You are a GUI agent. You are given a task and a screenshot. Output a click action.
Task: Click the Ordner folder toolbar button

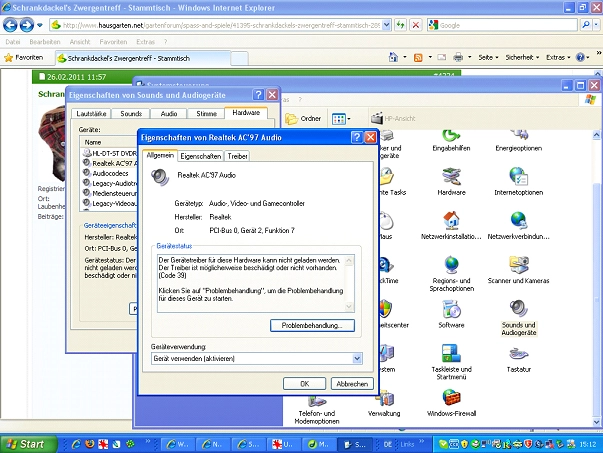click(303, 119)
